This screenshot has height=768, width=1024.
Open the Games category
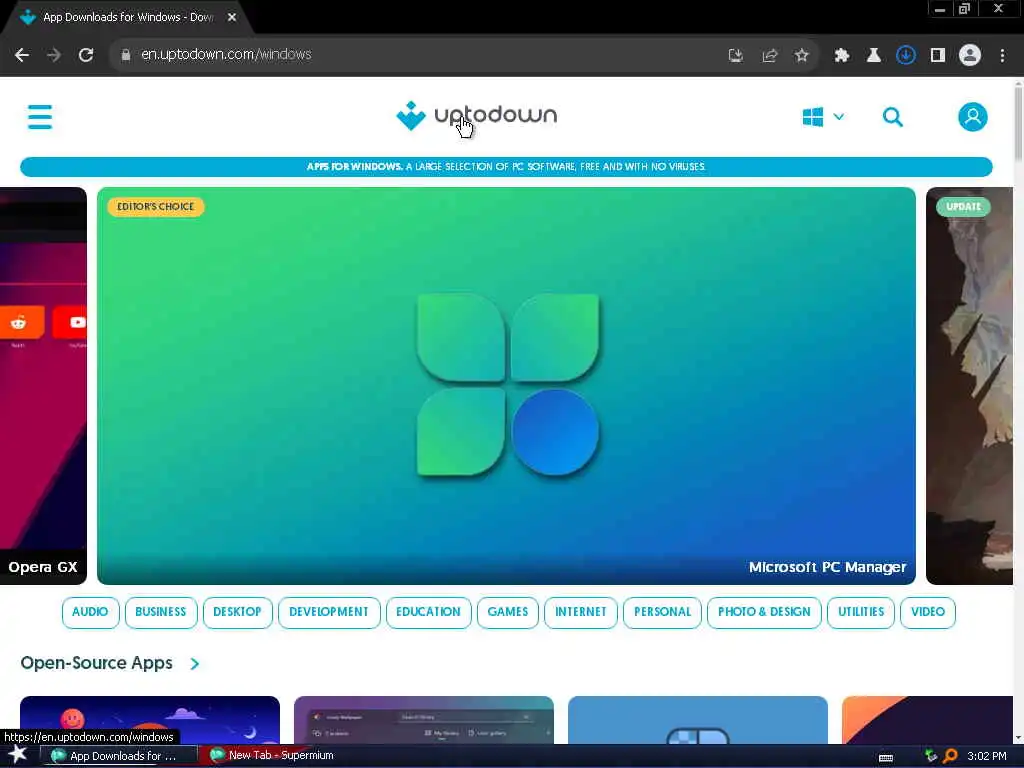(507, 612)
